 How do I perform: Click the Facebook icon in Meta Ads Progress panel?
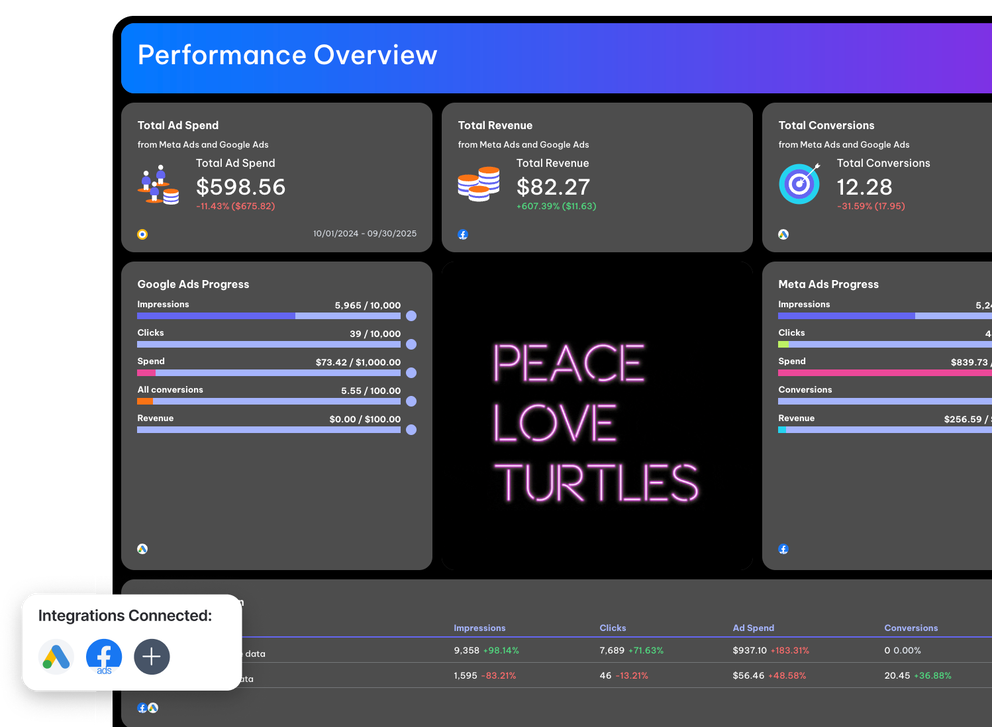[783, 549]
